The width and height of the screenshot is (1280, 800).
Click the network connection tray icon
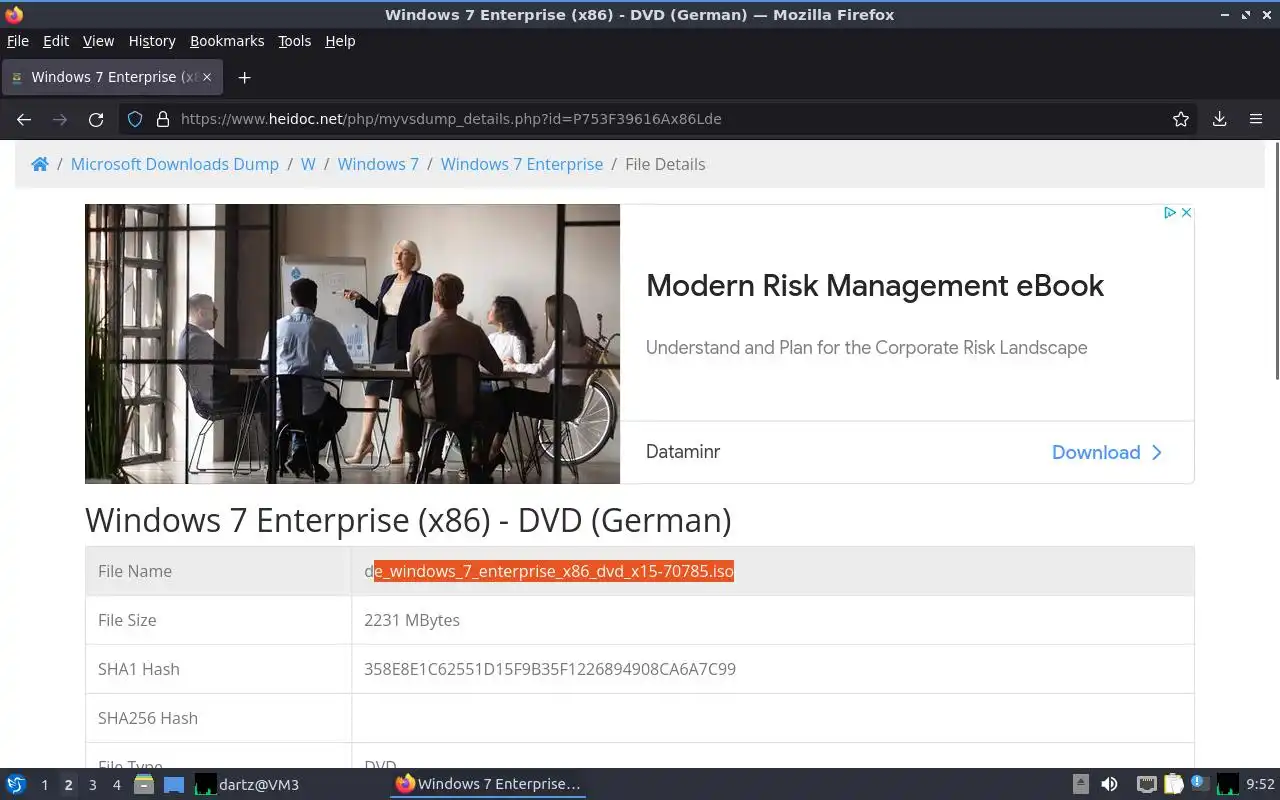(x=1147, y=784)
